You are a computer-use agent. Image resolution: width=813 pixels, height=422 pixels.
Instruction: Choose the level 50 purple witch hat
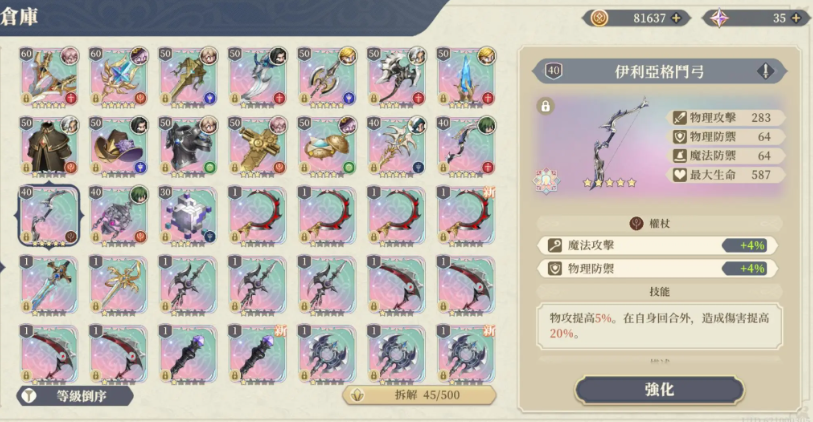click(118, 145)
